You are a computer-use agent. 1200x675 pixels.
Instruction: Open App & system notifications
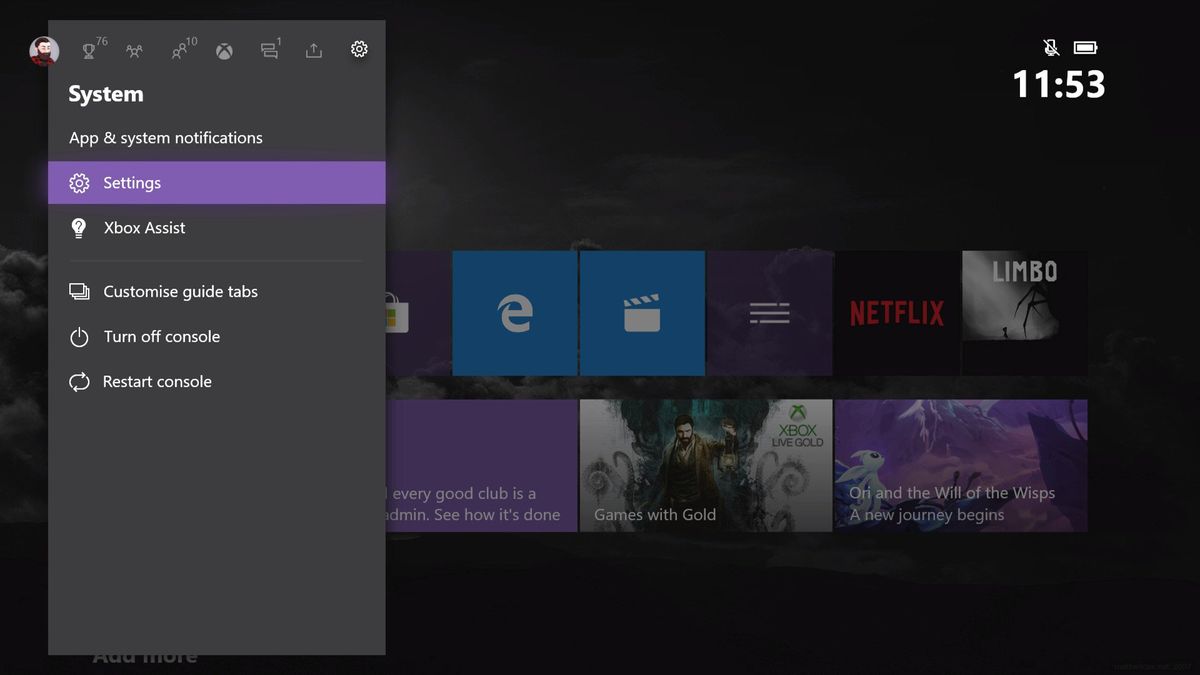tap(164, 137)
